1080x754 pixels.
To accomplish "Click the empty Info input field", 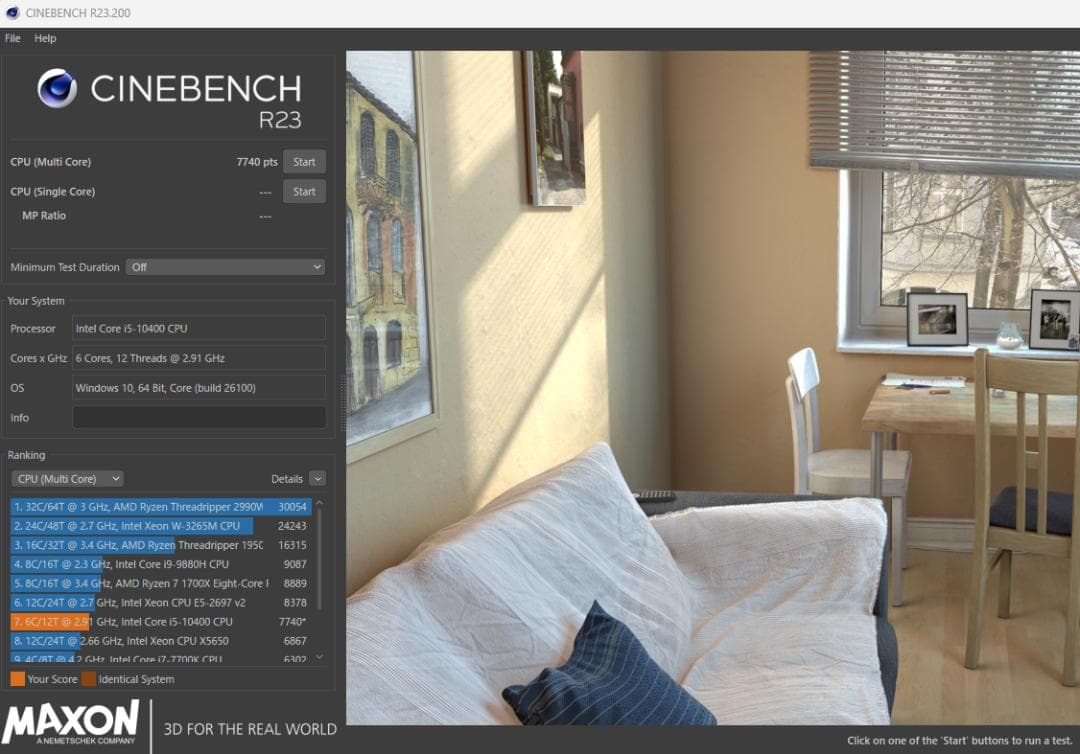I will pyautogui.click(x=199, y=417).
